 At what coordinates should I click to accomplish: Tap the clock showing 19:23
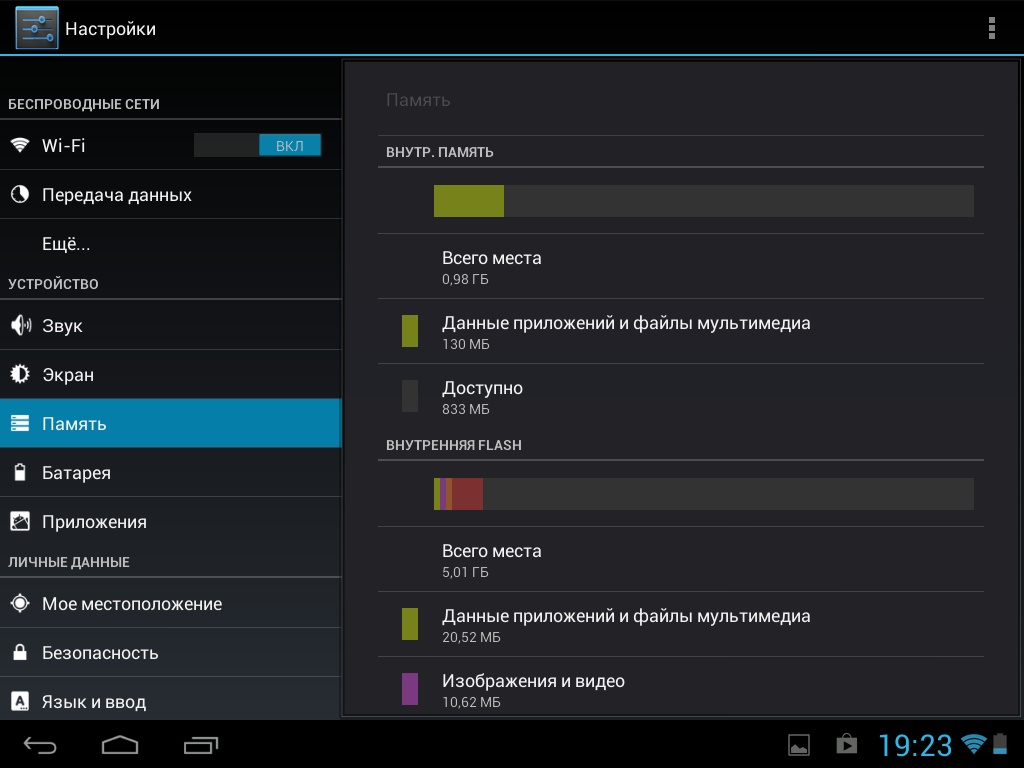pyautogui.click(x=915, y=745)
